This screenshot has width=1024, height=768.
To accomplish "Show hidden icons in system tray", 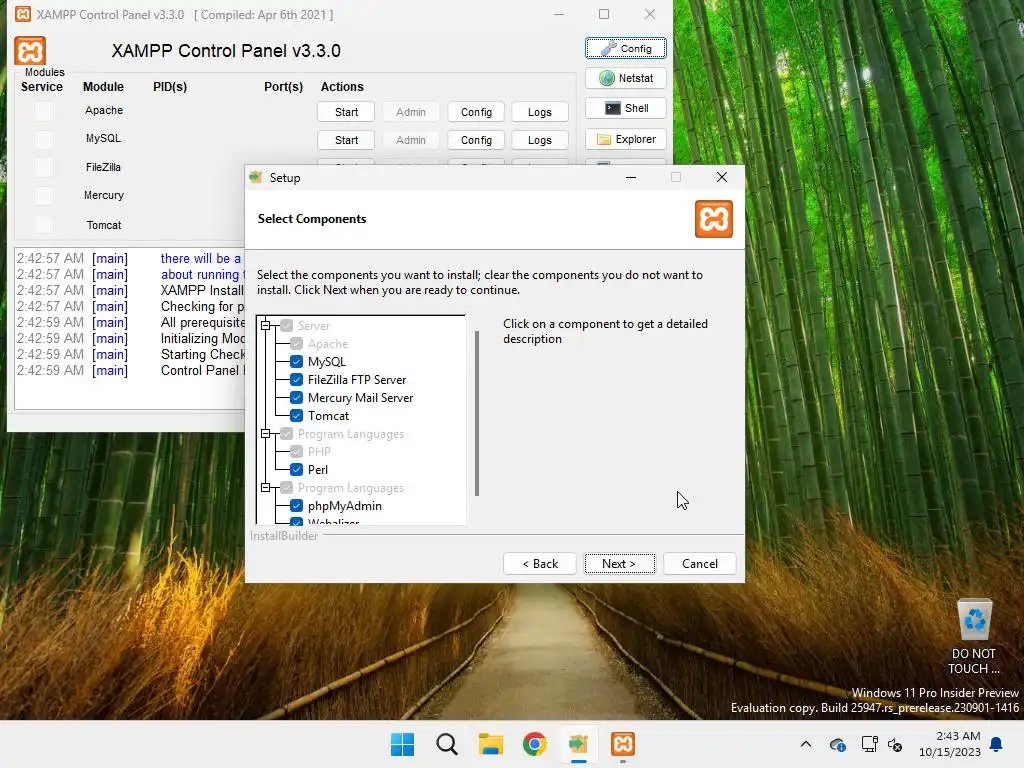I will tap(806, 744).
